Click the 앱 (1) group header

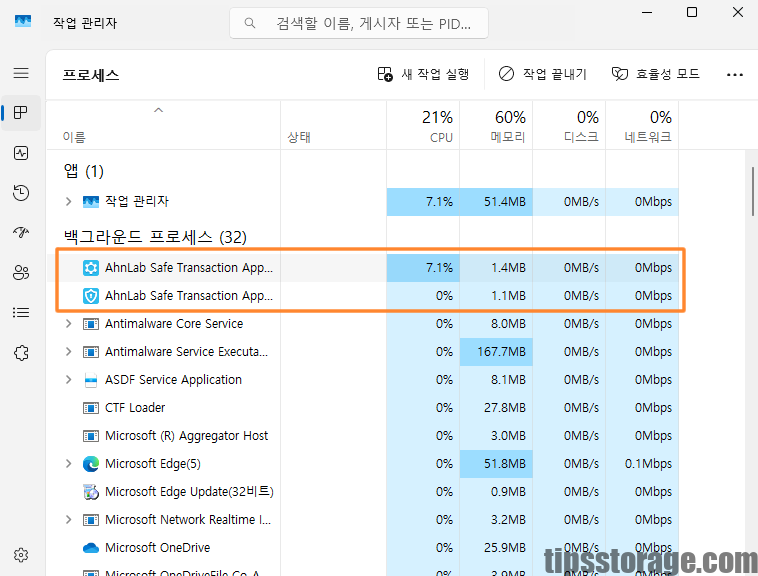pyautogui.click(x=84, y=171)
